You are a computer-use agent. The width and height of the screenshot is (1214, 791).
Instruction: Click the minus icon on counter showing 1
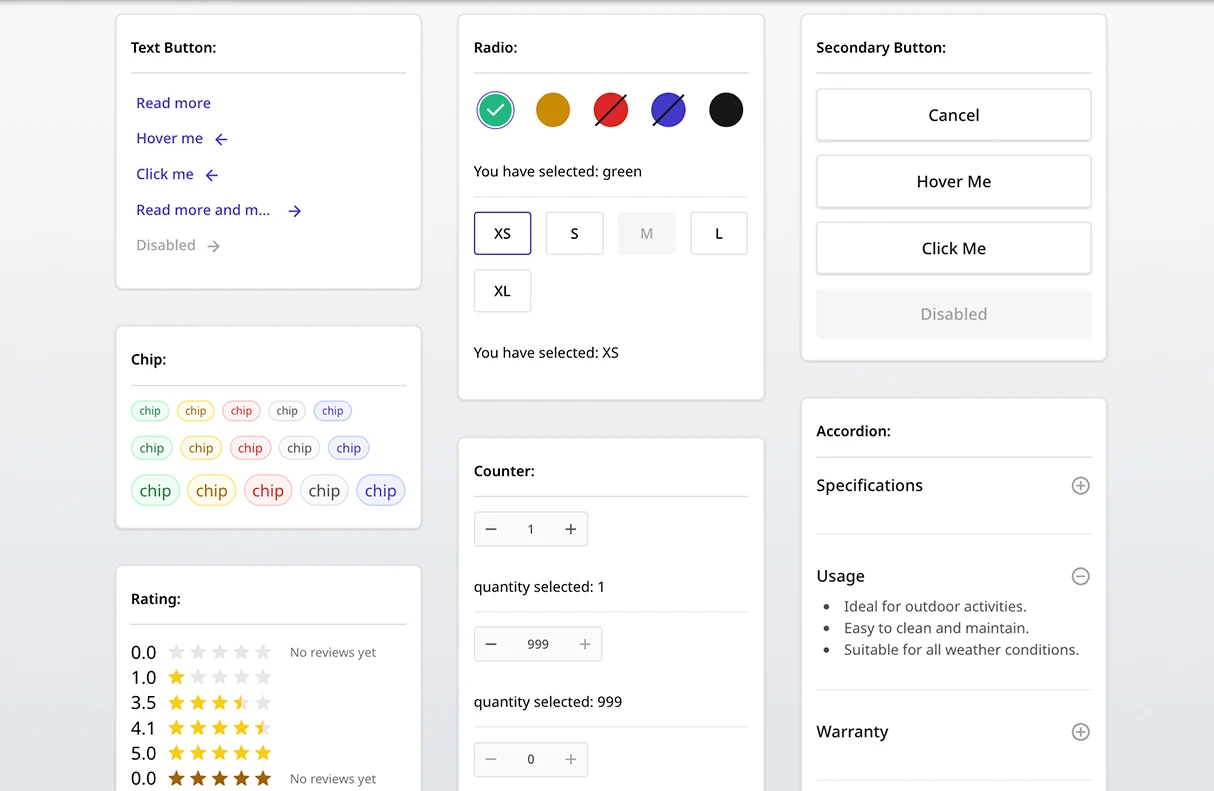(491, 530)
